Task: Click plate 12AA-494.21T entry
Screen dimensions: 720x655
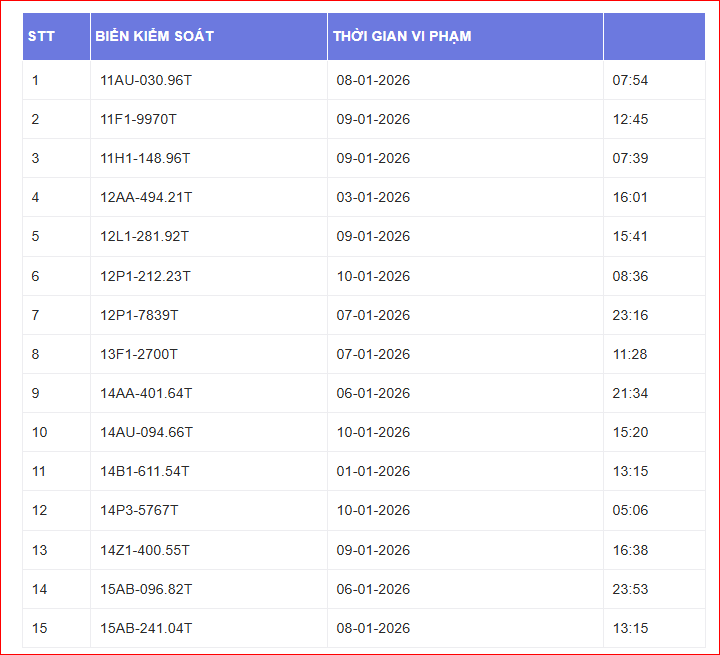Action: click(146, 197)
